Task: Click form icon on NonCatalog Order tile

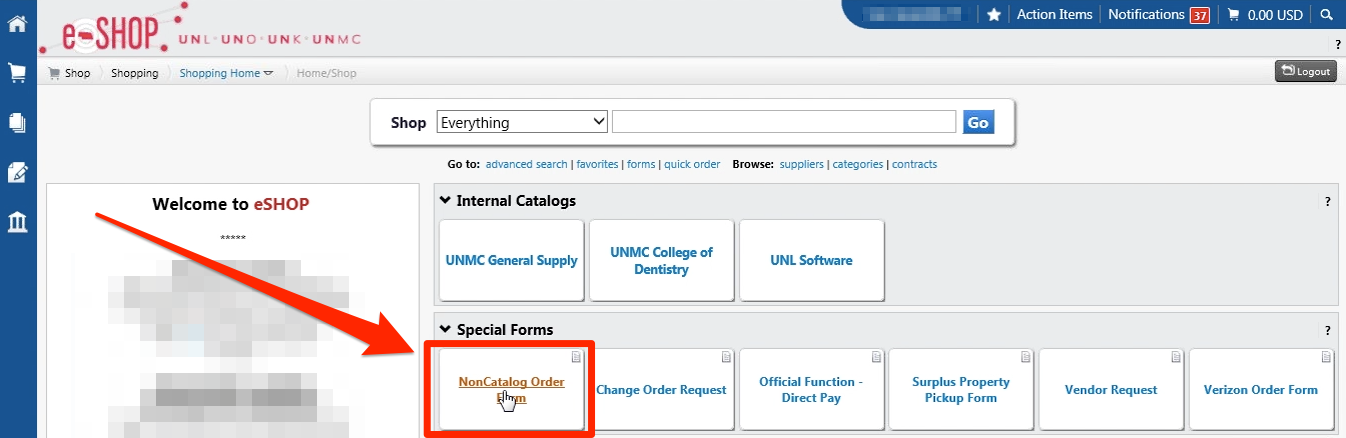Action: (x=575, y=357)
